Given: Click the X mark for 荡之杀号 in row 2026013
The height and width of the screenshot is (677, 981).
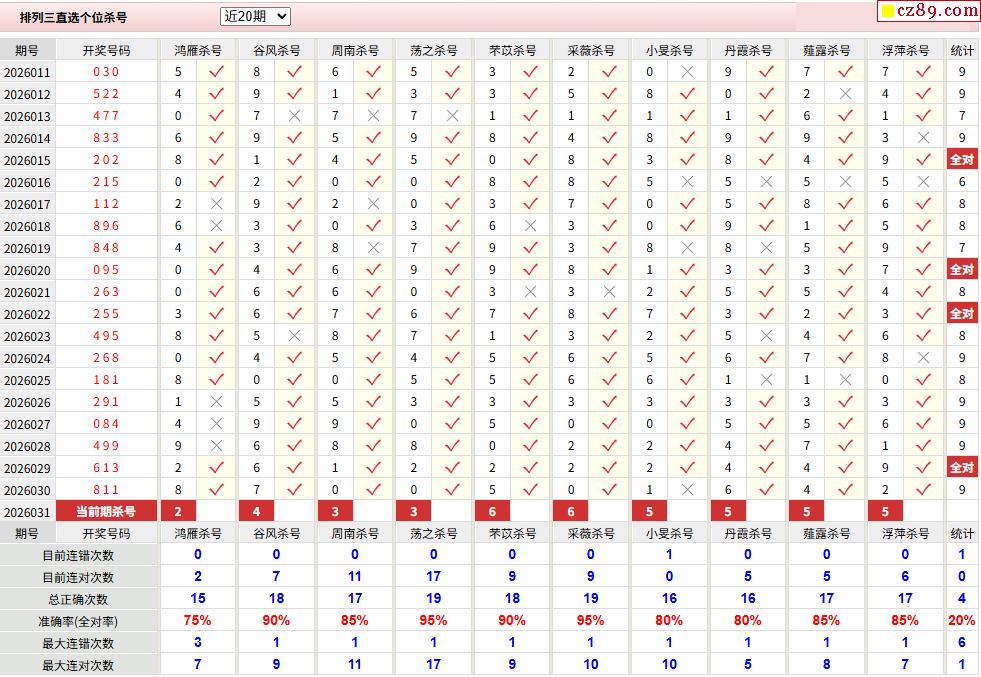Looking at the screenshot, I should [x=452, y=116].
